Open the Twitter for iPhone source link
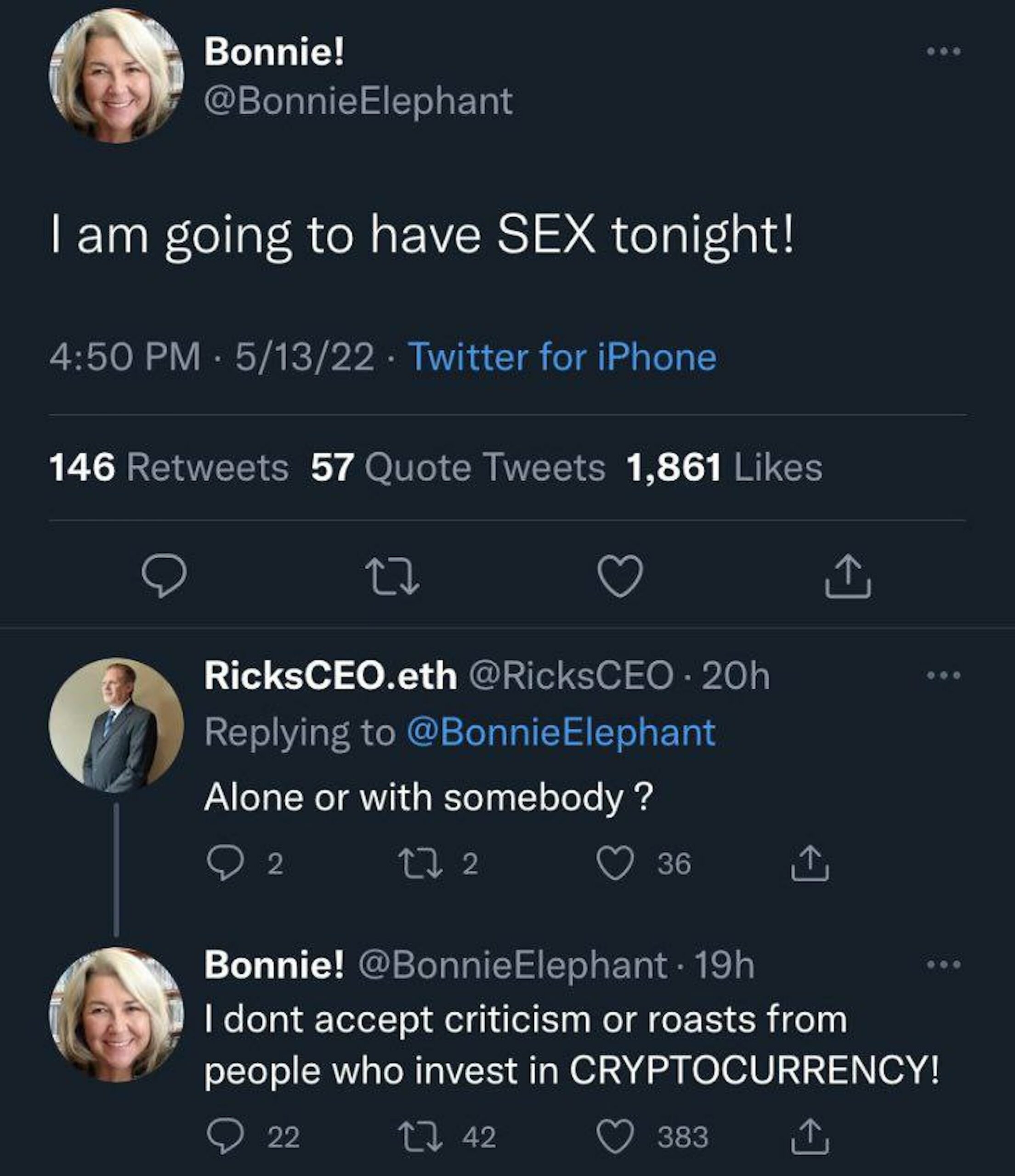Image resolution: width=1015 pixels, height=1176 pixels. point(562,357)
